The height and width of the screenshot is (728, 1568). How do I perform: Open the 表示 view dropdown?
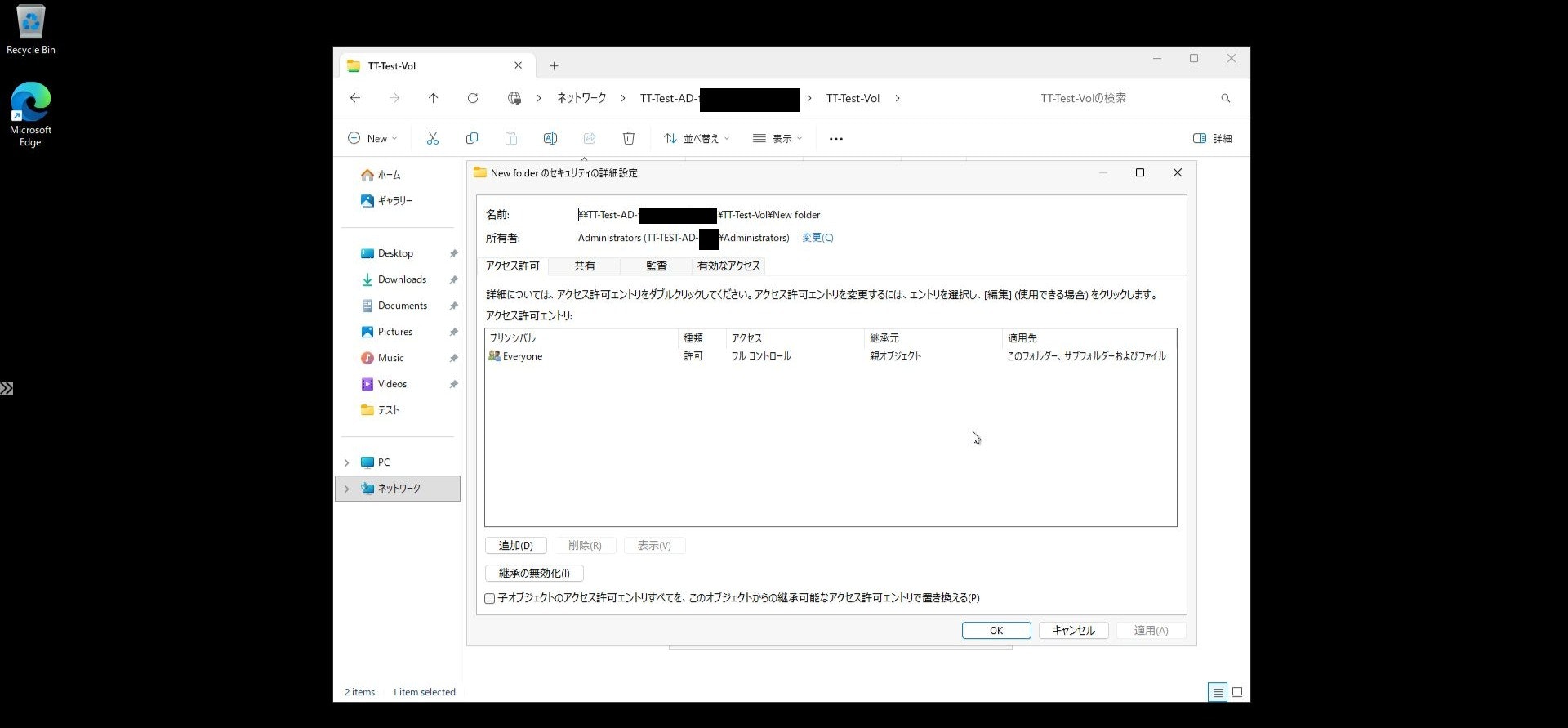coord(777,138)
